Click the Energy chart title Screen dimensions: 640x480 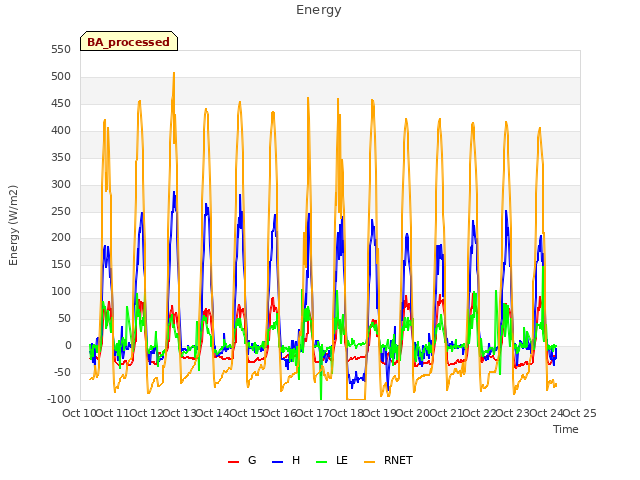pos(319,10)
